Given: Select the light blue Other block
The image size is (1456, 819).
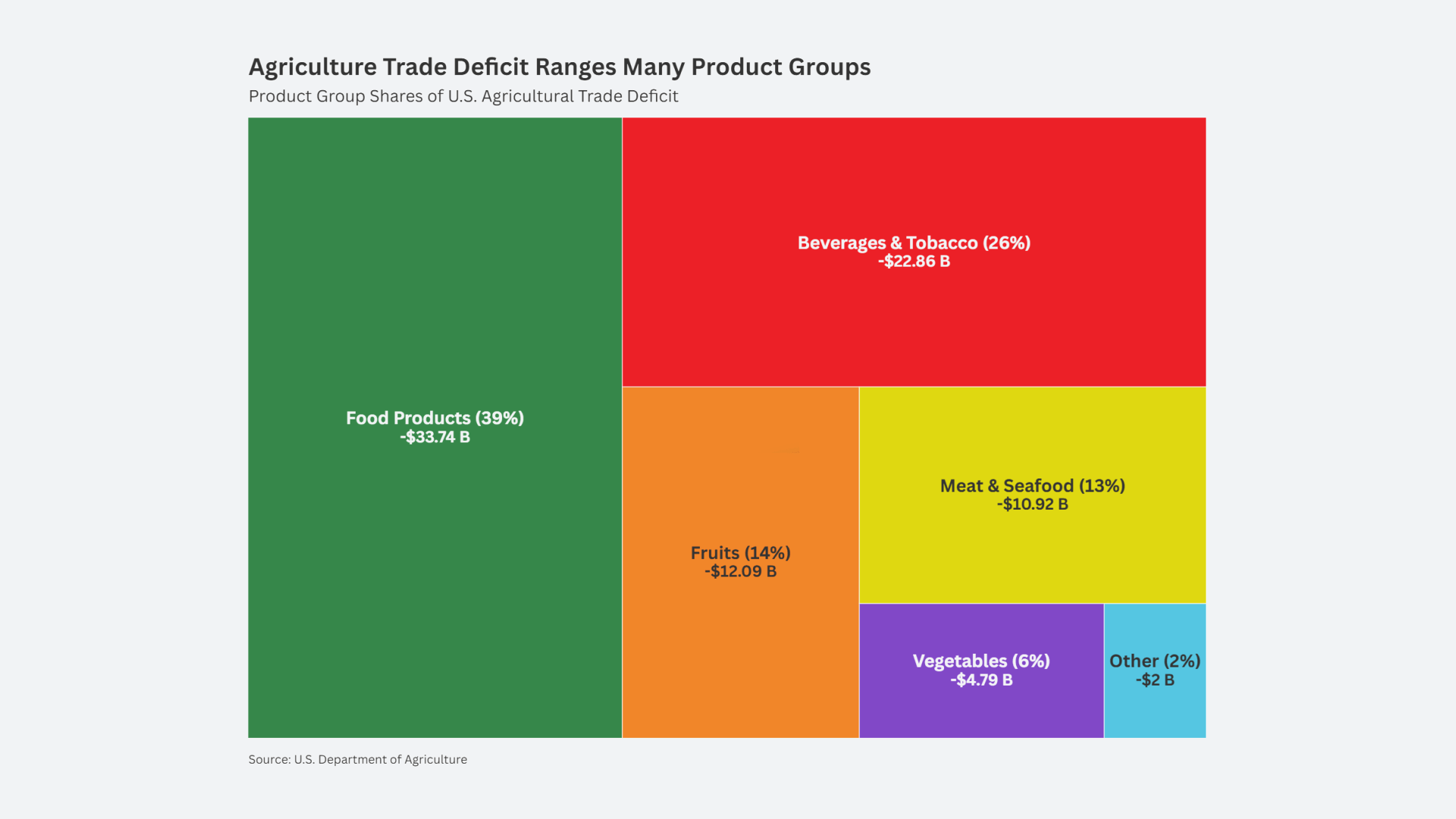Looking at the screenshot, I should [x=1155, y=670].
